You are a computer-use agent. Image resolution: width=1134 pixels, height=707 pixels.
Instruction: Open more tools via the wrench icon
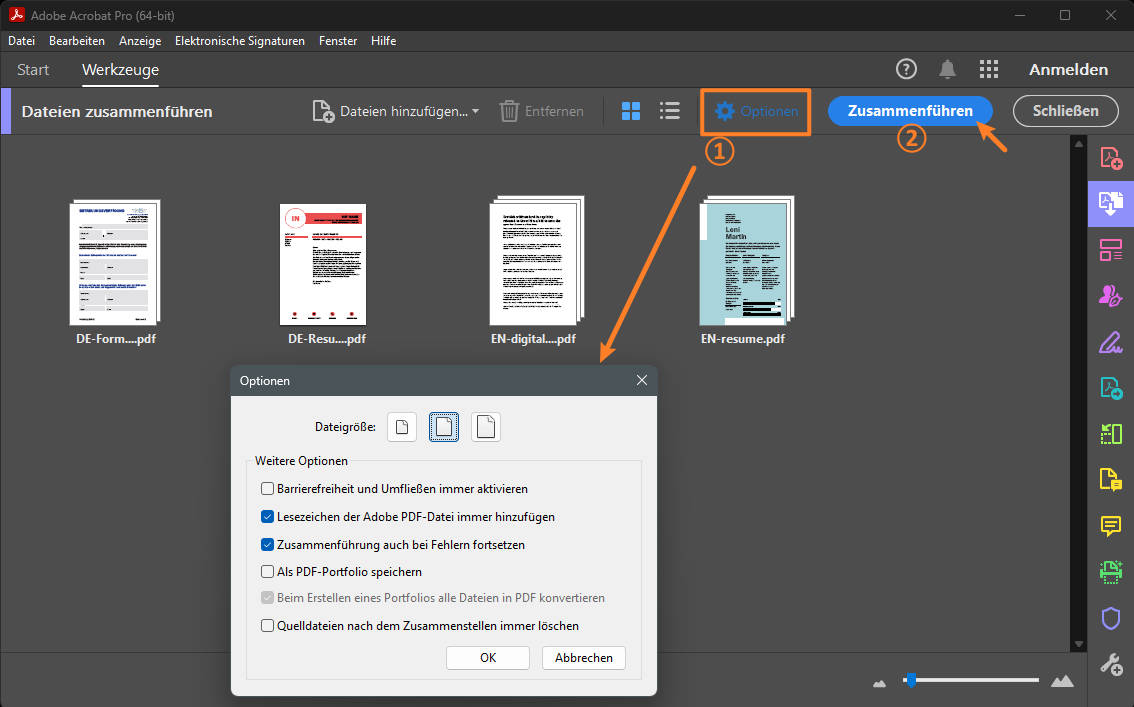[1110, 664]
